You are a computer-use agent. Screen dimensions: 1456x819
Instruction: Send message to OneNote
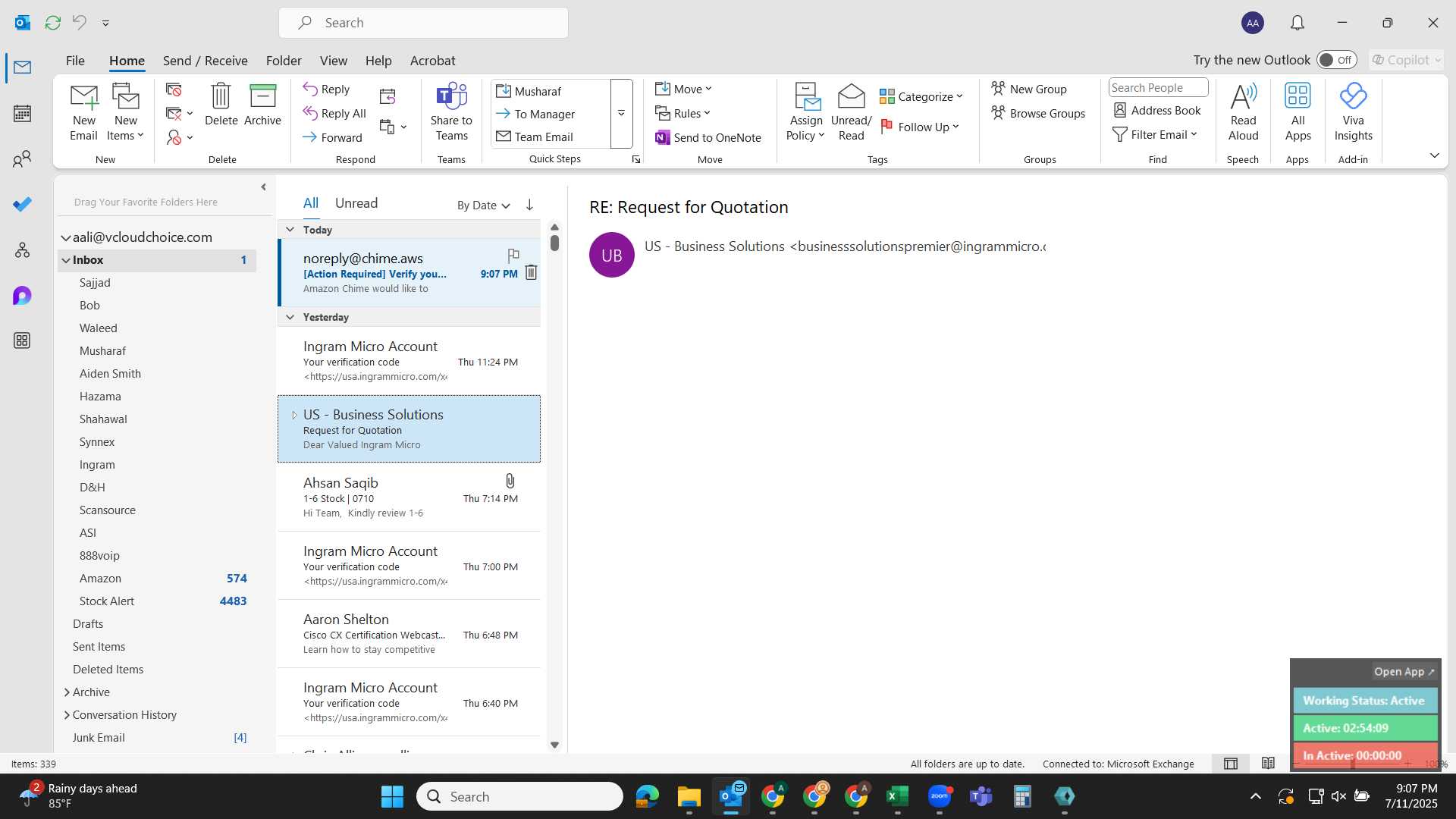tap(708, 137)
